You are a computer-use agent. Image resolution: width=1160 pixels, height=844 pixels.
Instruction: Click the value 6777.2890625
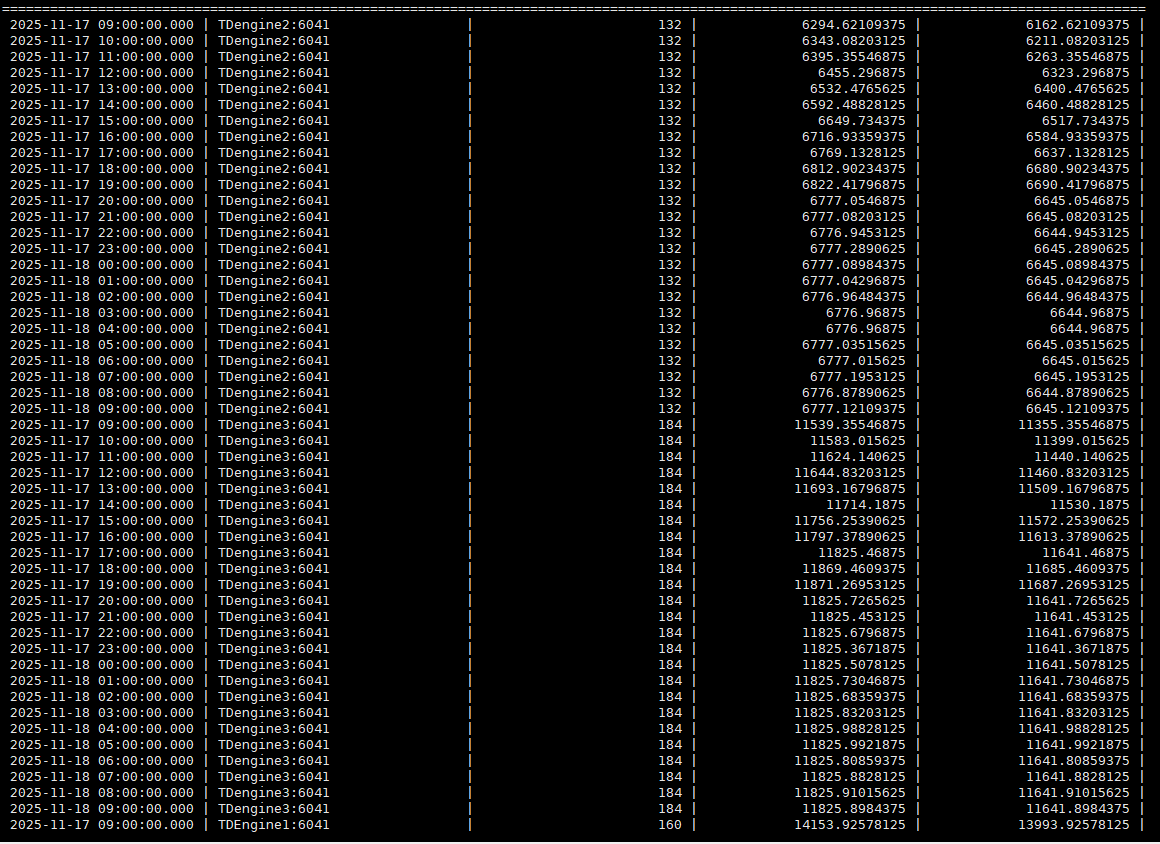coord(857,249)
